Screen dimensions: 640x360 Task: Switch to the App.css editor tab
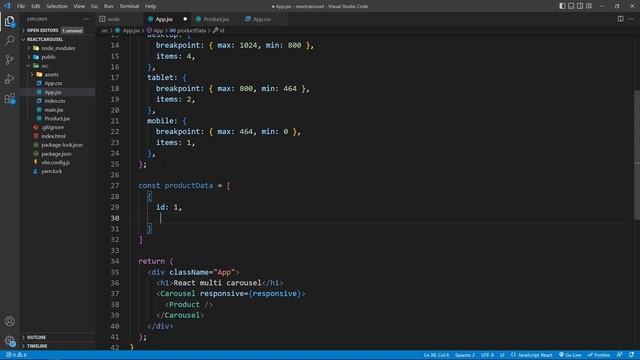[262, 19]
